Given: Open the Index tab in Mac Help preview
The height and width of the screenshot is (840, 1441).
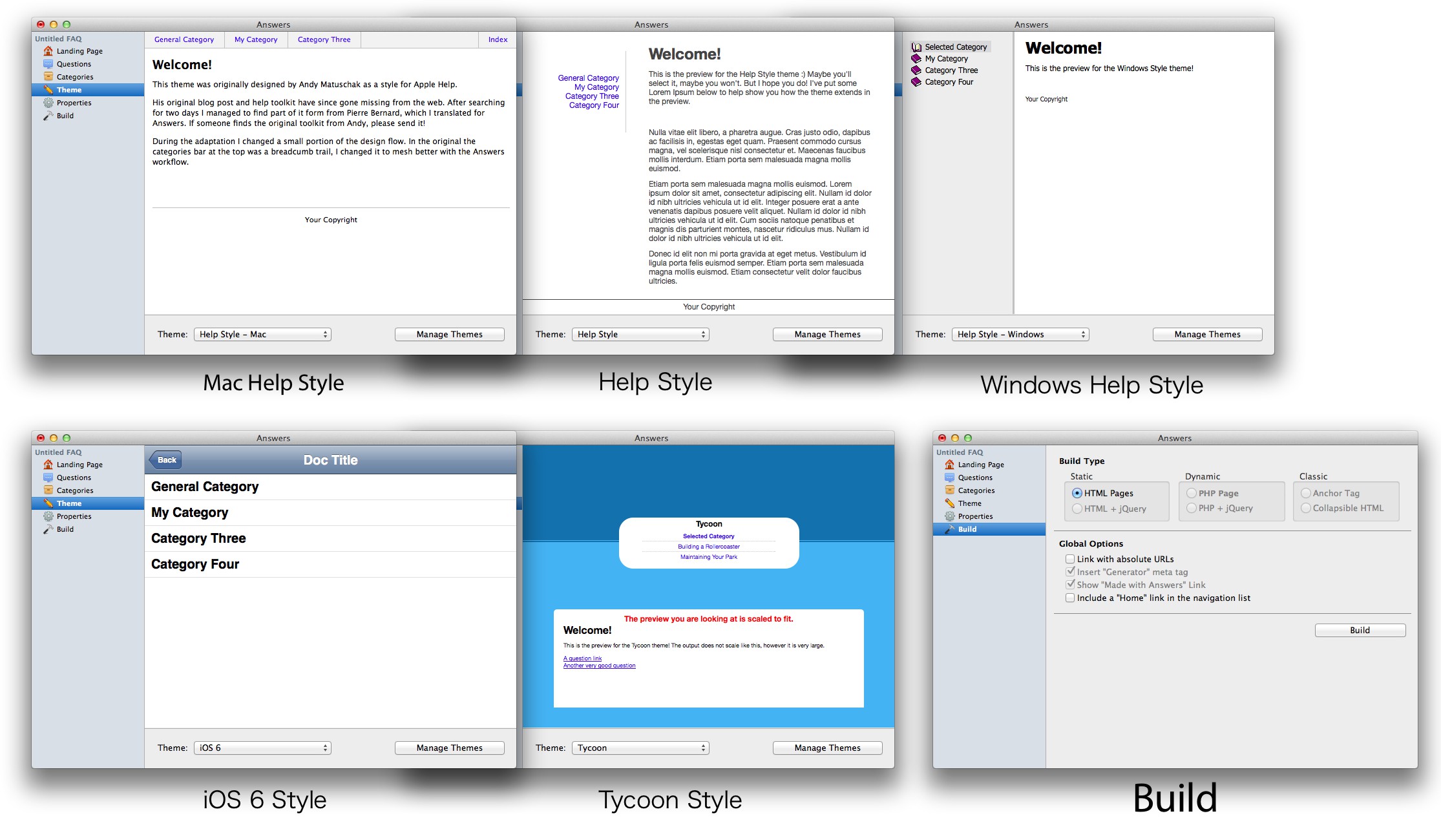Looking at the screenshot, I should click(498, 39).
